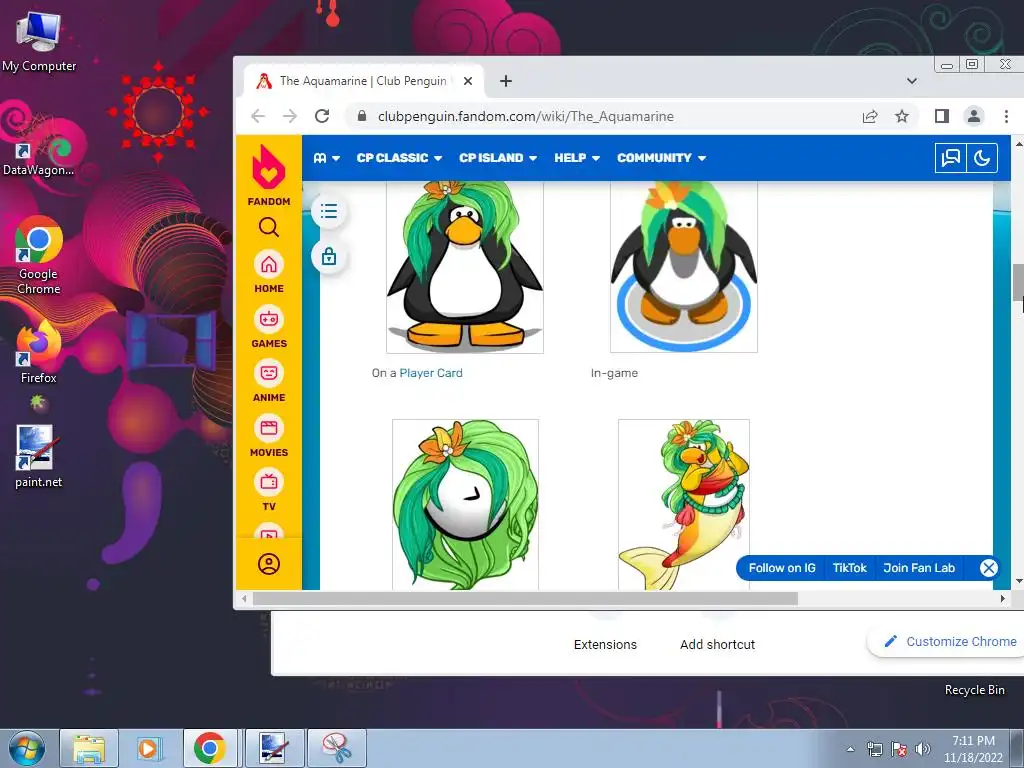The height and width of the screenshot is (768, 1024).
Task: Open the volume speaker tray icon
Action: click(x=922, y=749)
